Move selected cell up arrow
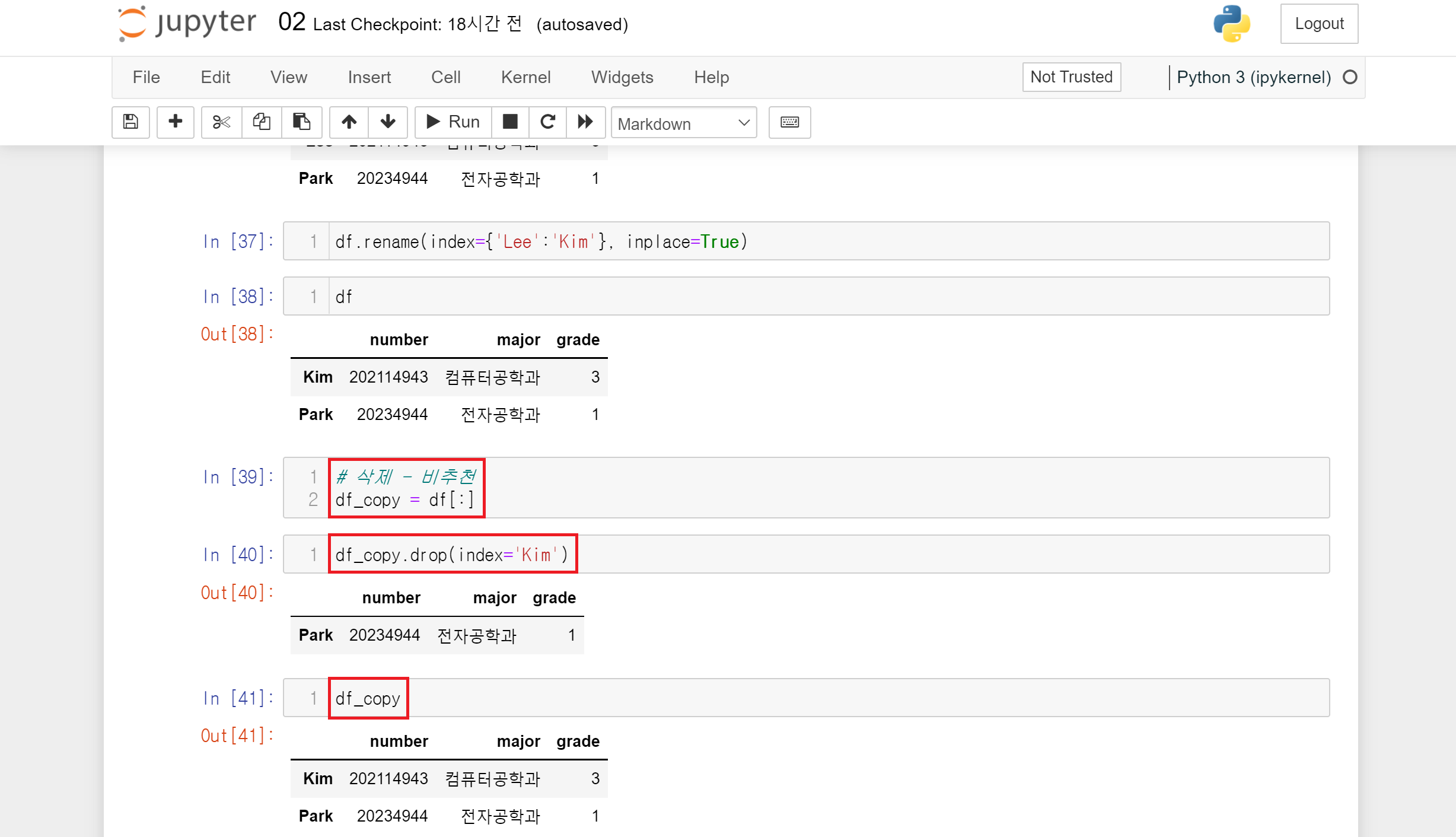This screenshot has height=837, width=1456. coord(349,122)
